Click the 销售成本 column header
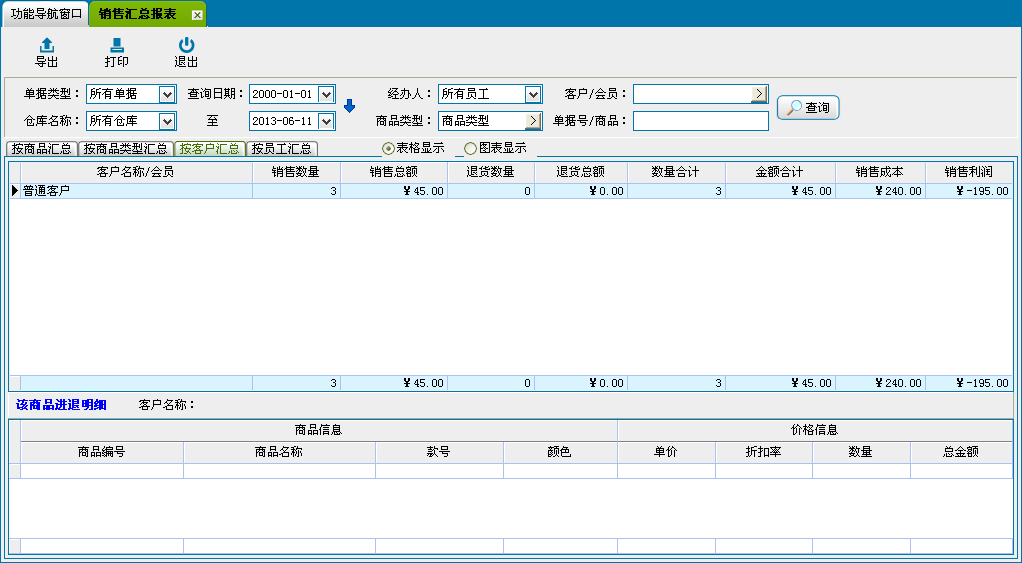The width and height of the screenshot is (1022, 563). click(880, 172)
